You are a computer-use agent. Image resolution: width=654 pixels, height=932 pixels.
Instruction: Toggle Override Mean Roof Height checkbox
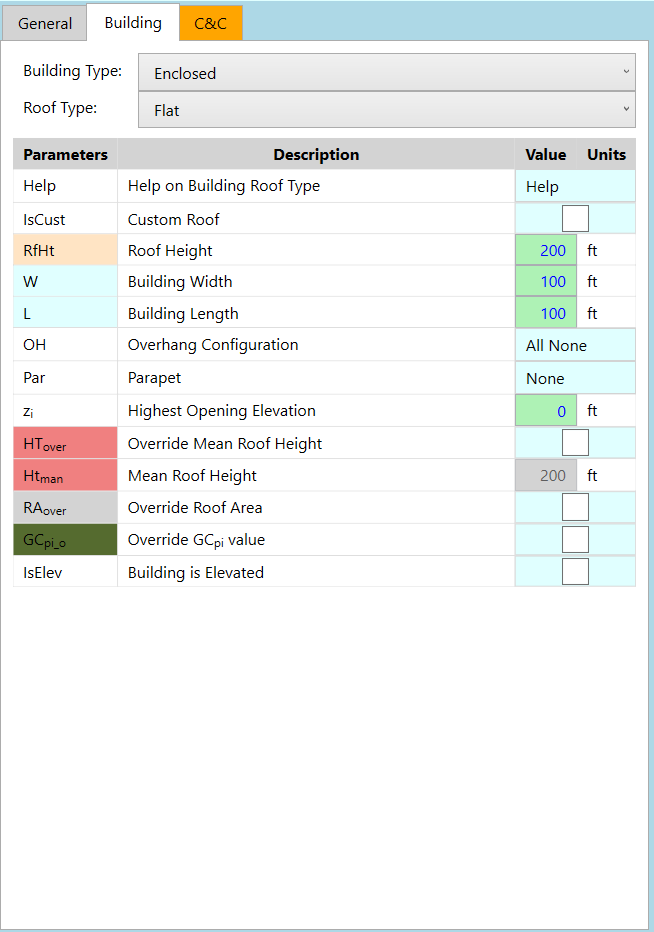575,442
